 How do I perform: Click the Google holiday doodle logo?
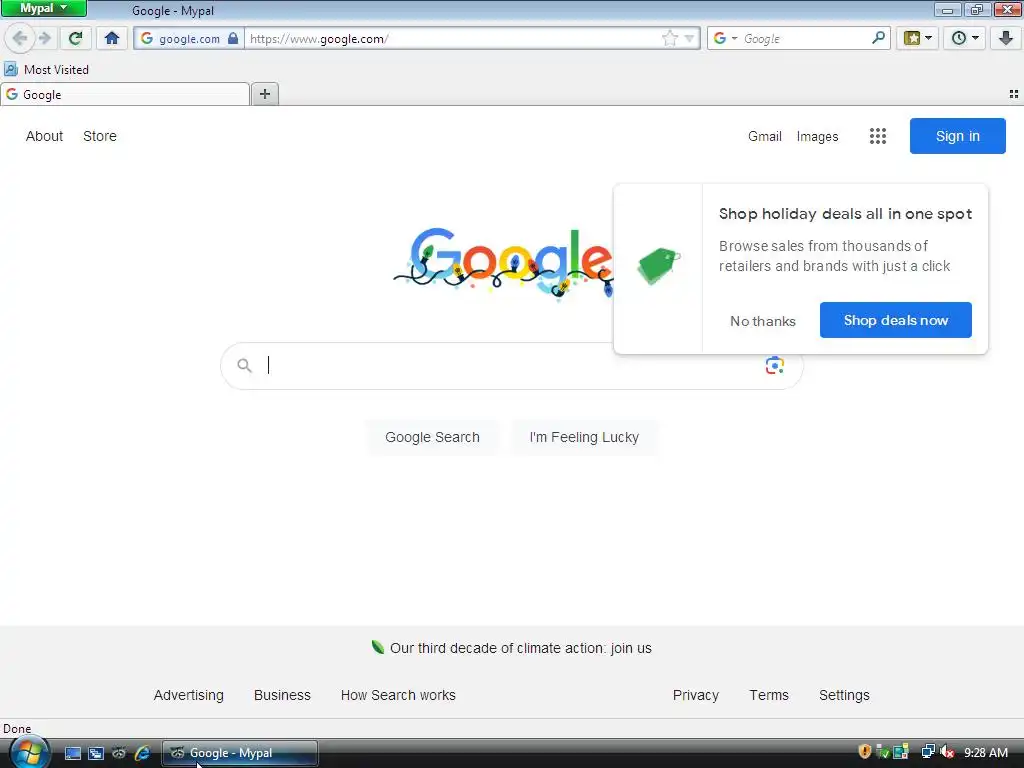(503, 263)
